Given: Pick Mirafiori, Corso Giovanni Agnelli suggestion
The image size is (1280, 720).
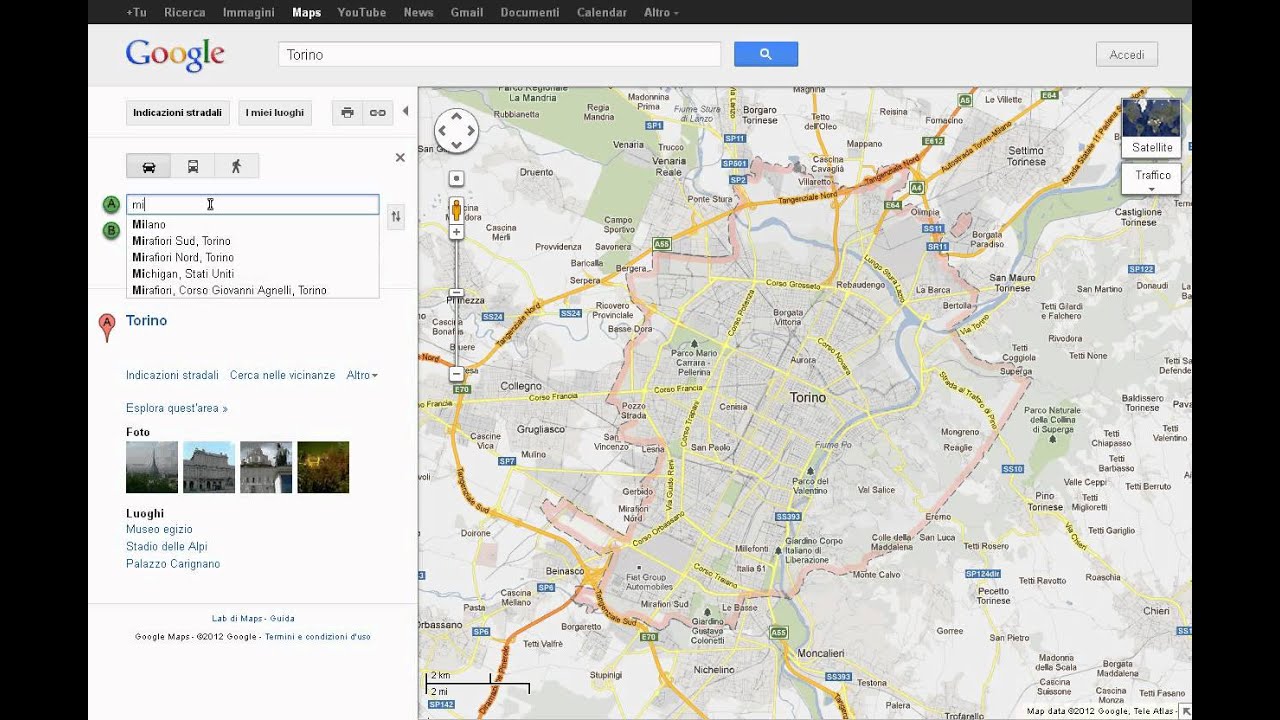Looking at the screenshot, I should tap(252, 290).
